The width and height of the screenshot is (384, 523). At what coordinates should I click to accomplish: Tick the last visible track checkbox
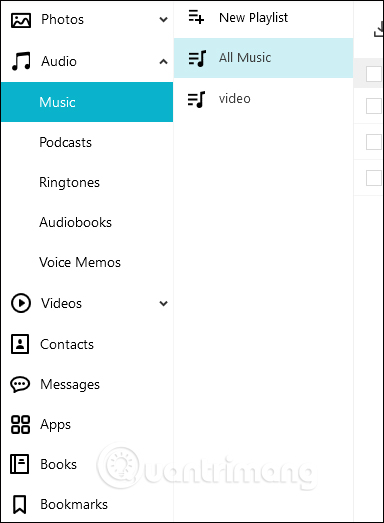(x=374, y=178)
